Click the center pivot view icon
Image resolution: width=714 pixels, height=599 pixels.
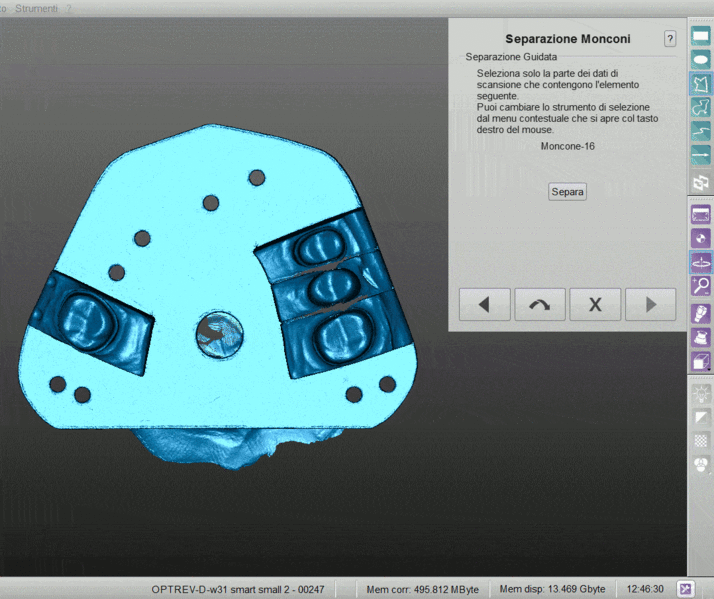[701, 238]
